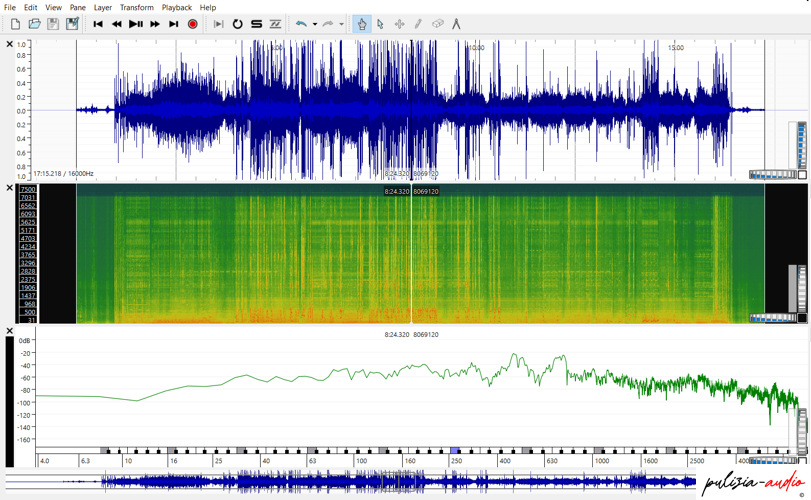Click the 7500 Hz label on the spectrogram scale

[28, 189]
